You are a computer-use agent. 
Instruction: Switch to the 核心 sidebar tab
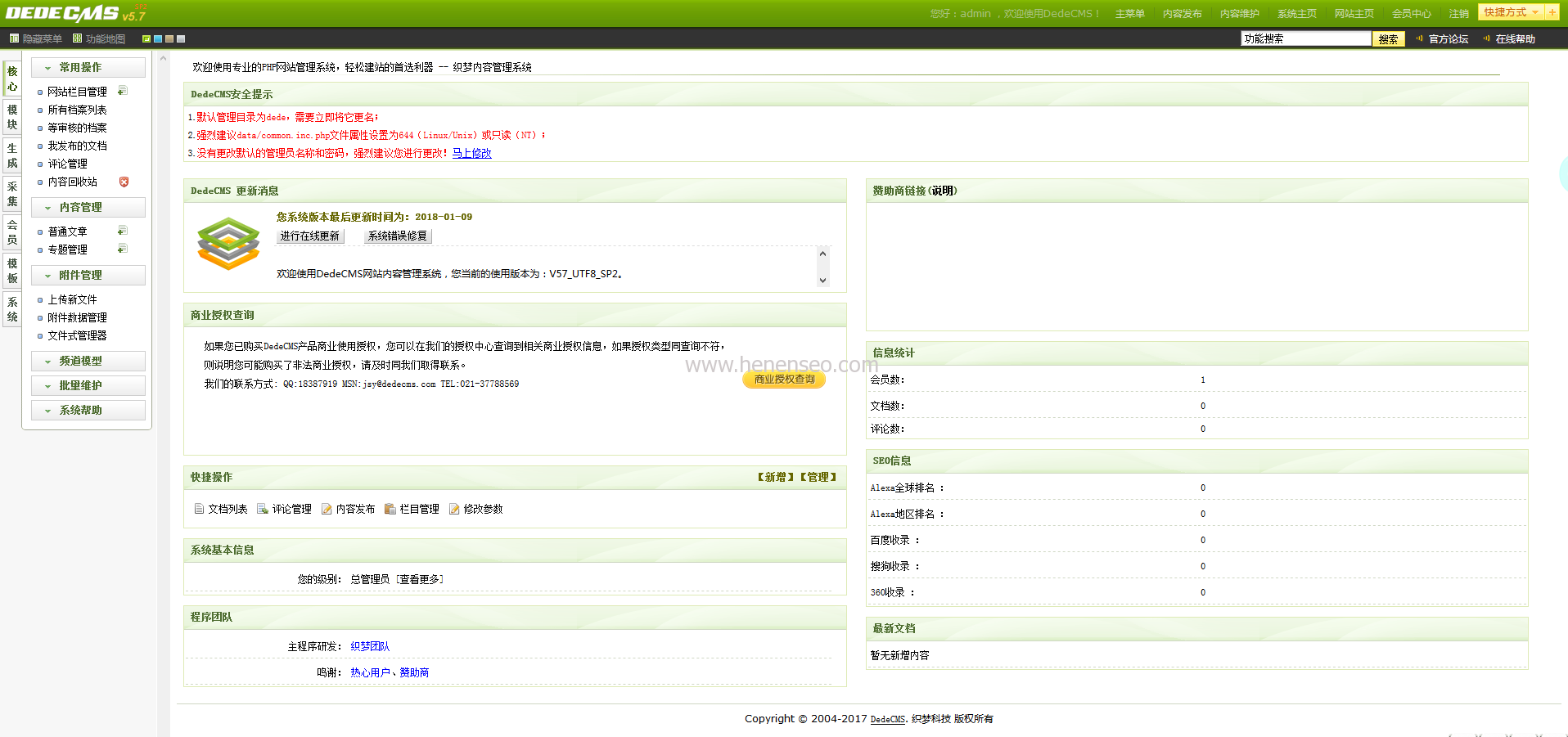(x=12, y=79)
